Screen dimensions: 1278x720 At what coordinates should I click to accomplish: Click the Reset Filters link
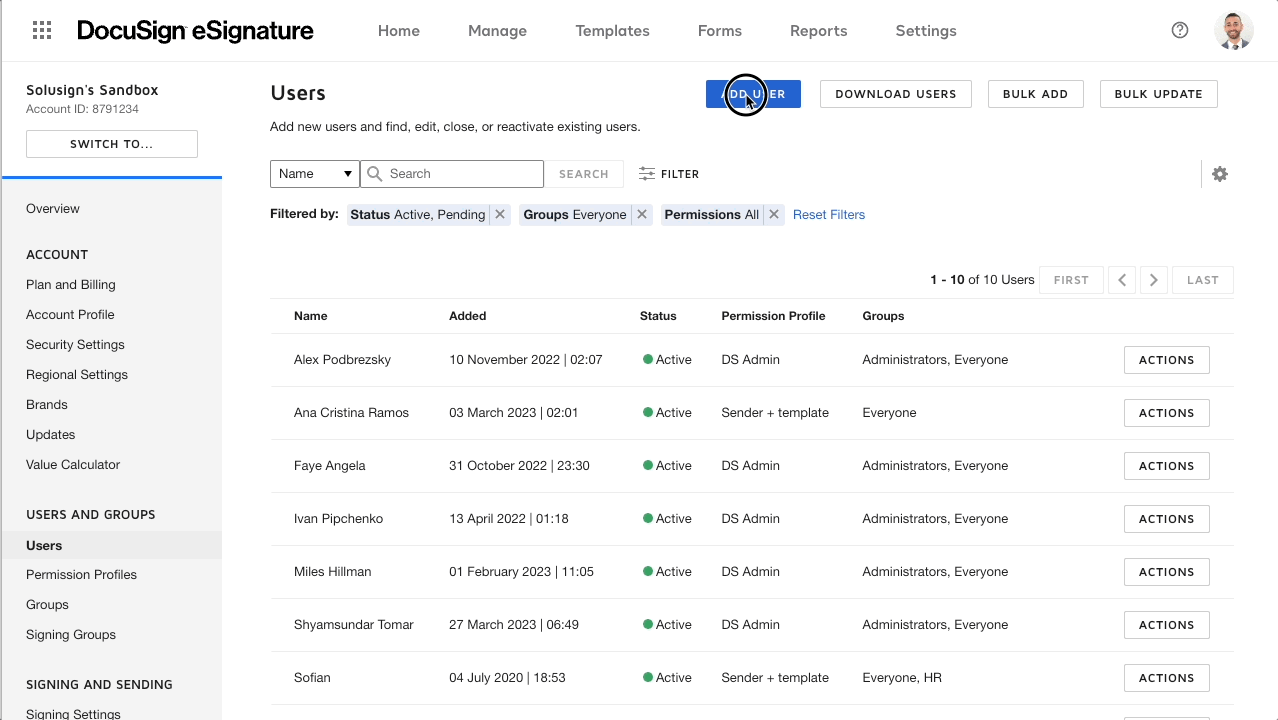[x=829, y=215]
